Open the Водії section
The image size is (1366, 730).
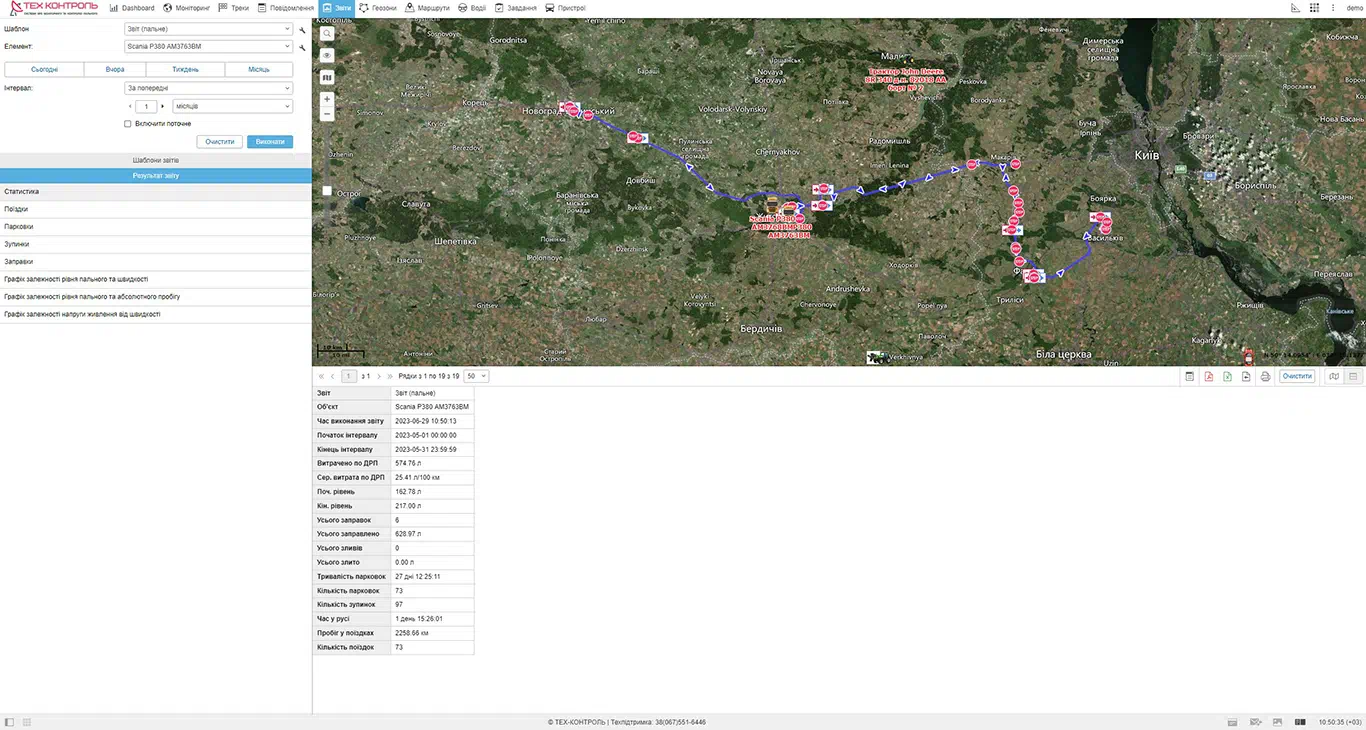click(x=472, y=8)
